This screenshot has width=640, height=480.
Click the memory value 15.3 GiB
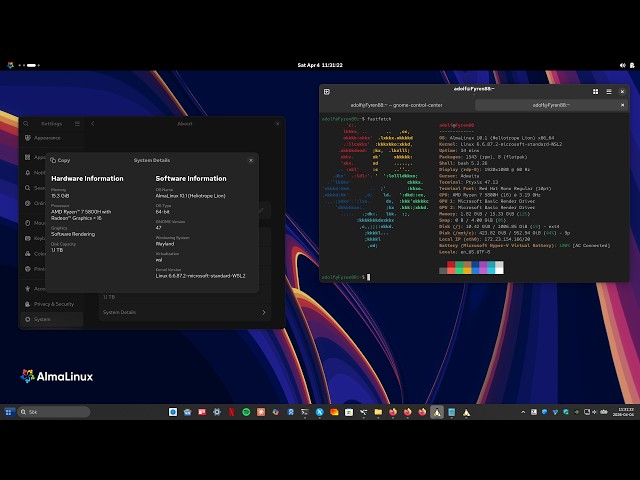[60, 196]
